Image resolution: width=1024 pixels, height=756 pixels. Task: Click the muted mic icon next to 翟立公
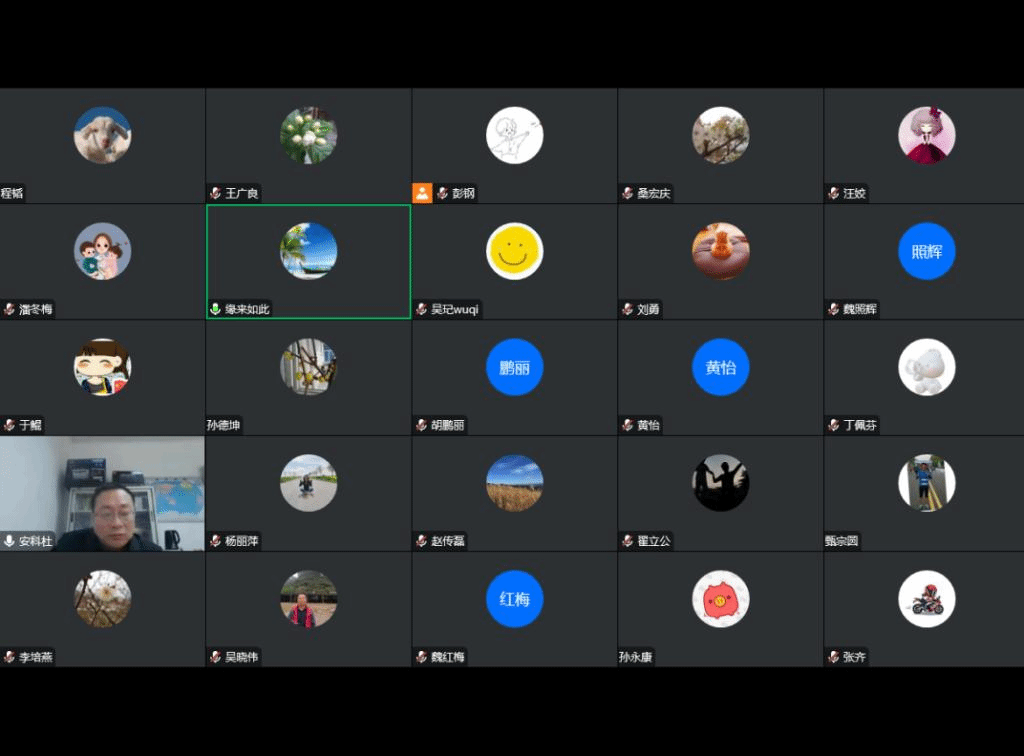point(627,541)
